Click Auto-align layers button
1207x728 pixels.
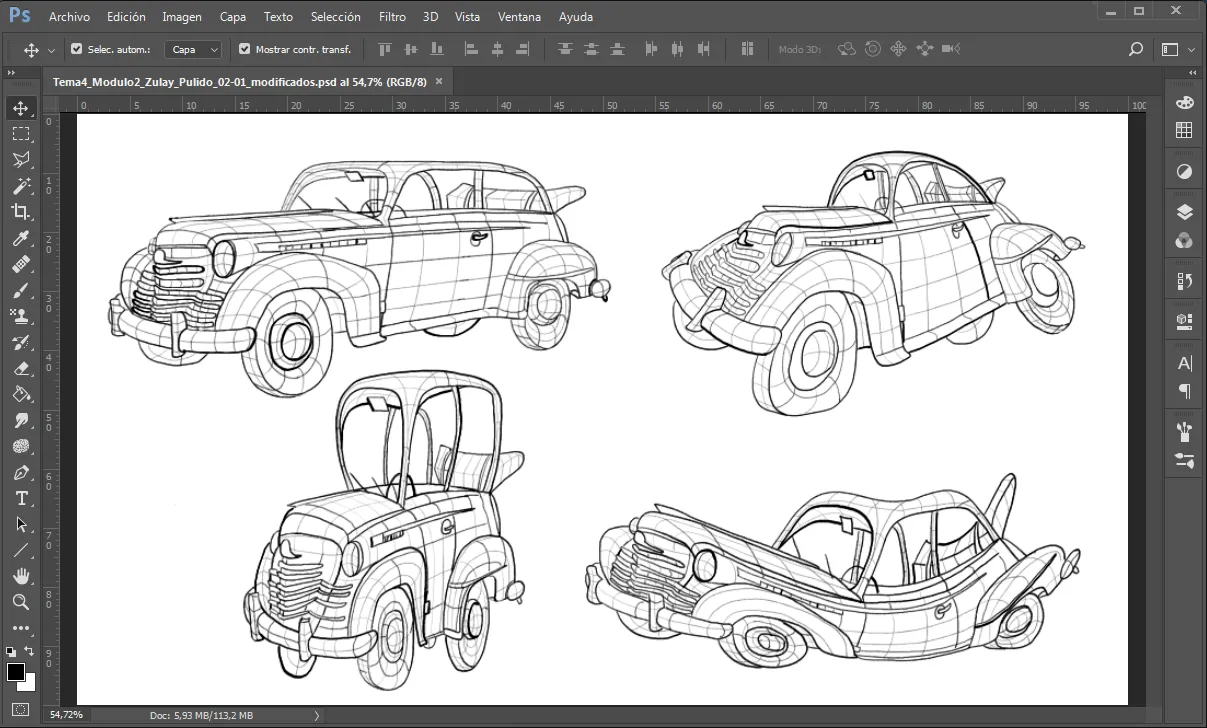pyautogui.click(x=747, y=49)
